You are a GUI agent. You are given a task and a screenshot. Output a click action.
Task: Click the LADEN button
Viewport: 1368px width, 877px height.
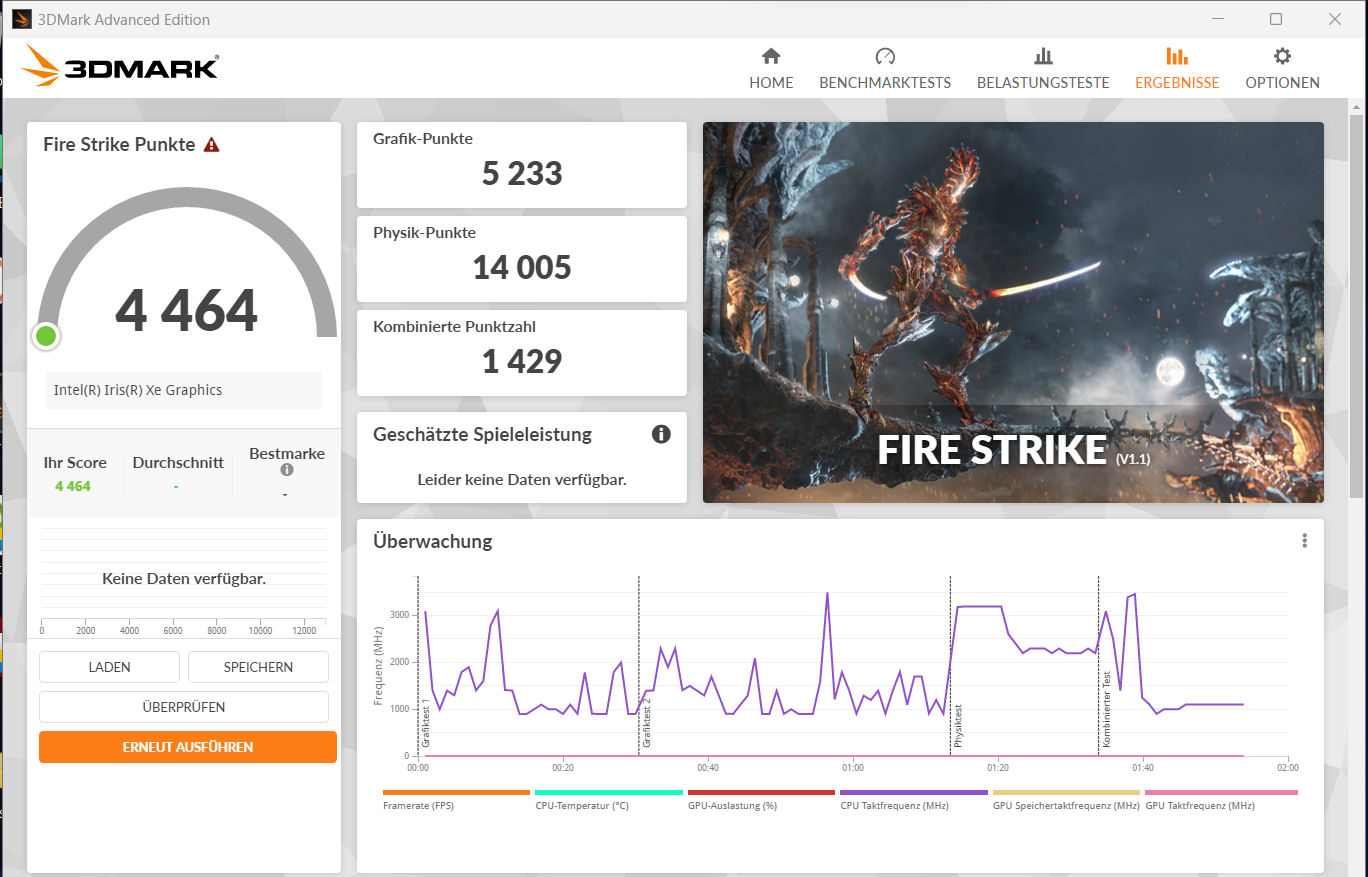pyautogui.click(x=109, y=667)
